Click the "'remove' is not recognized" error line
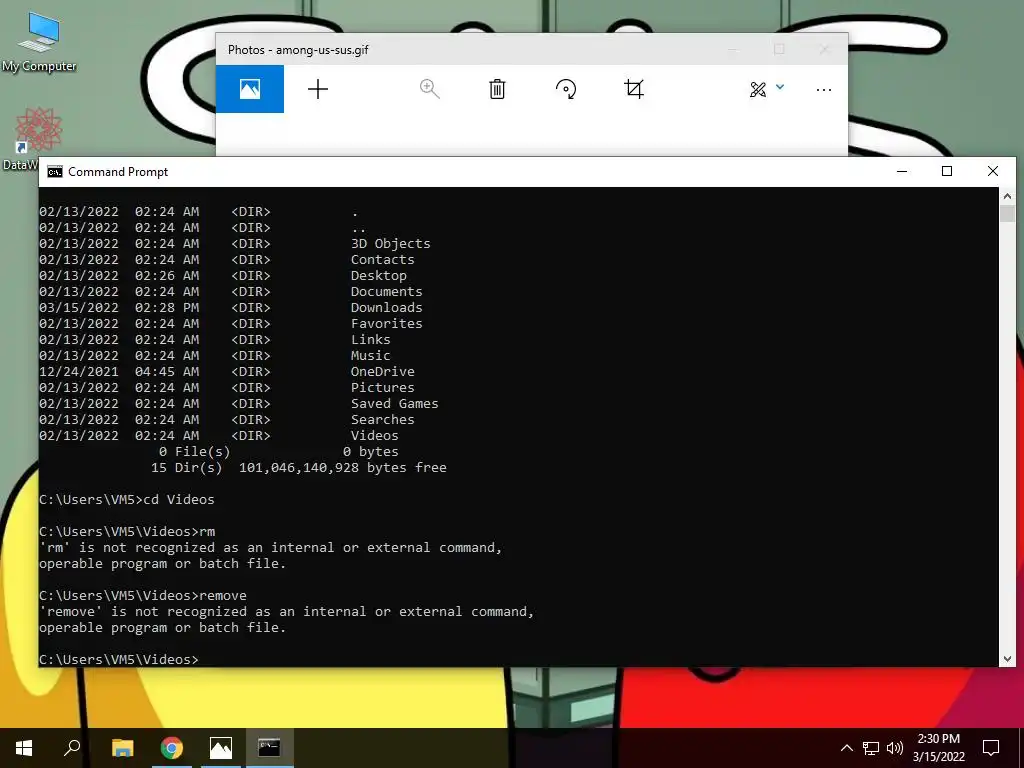Screen dimensions: 1024x768 [287, 611]
